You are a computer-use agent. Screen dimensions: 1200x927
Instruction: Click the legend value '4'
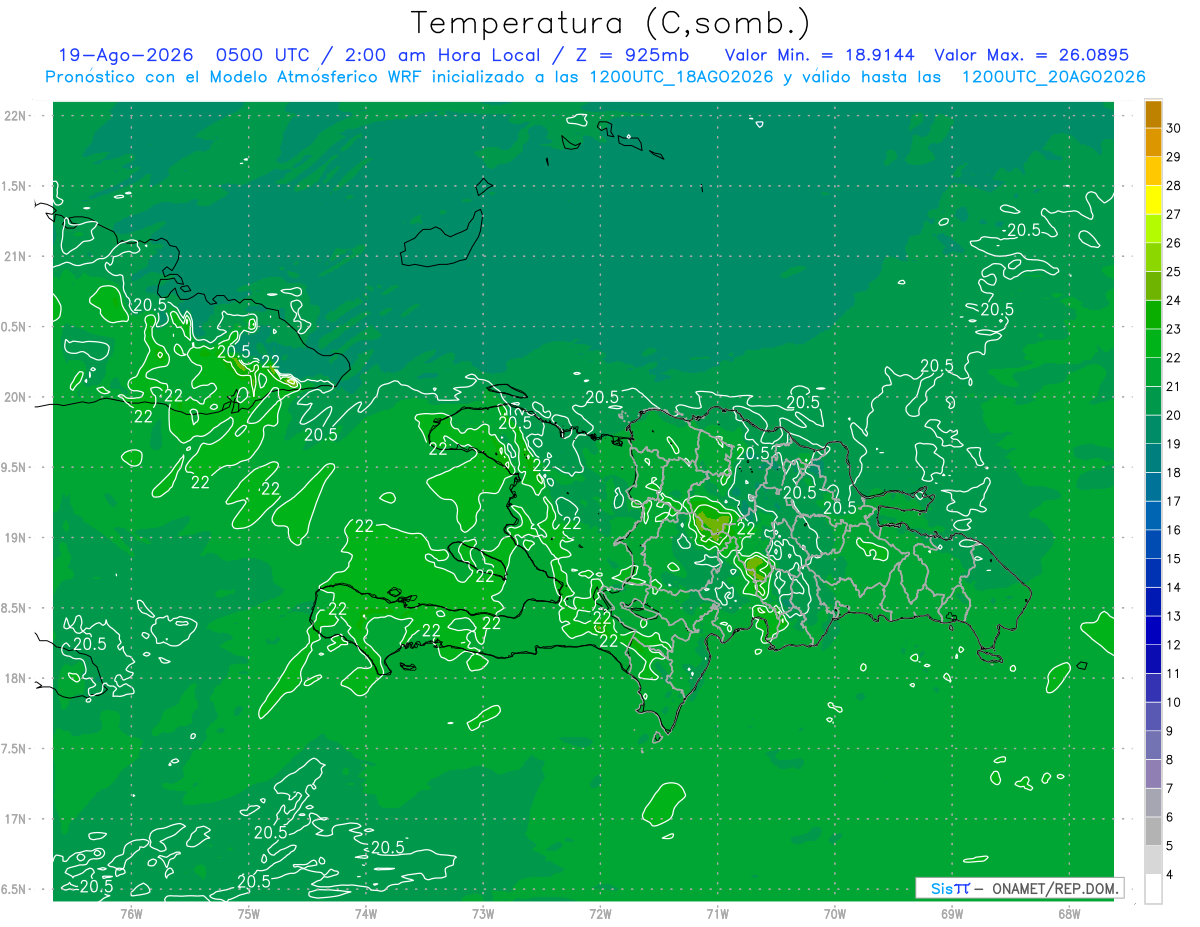(1171, 876)
